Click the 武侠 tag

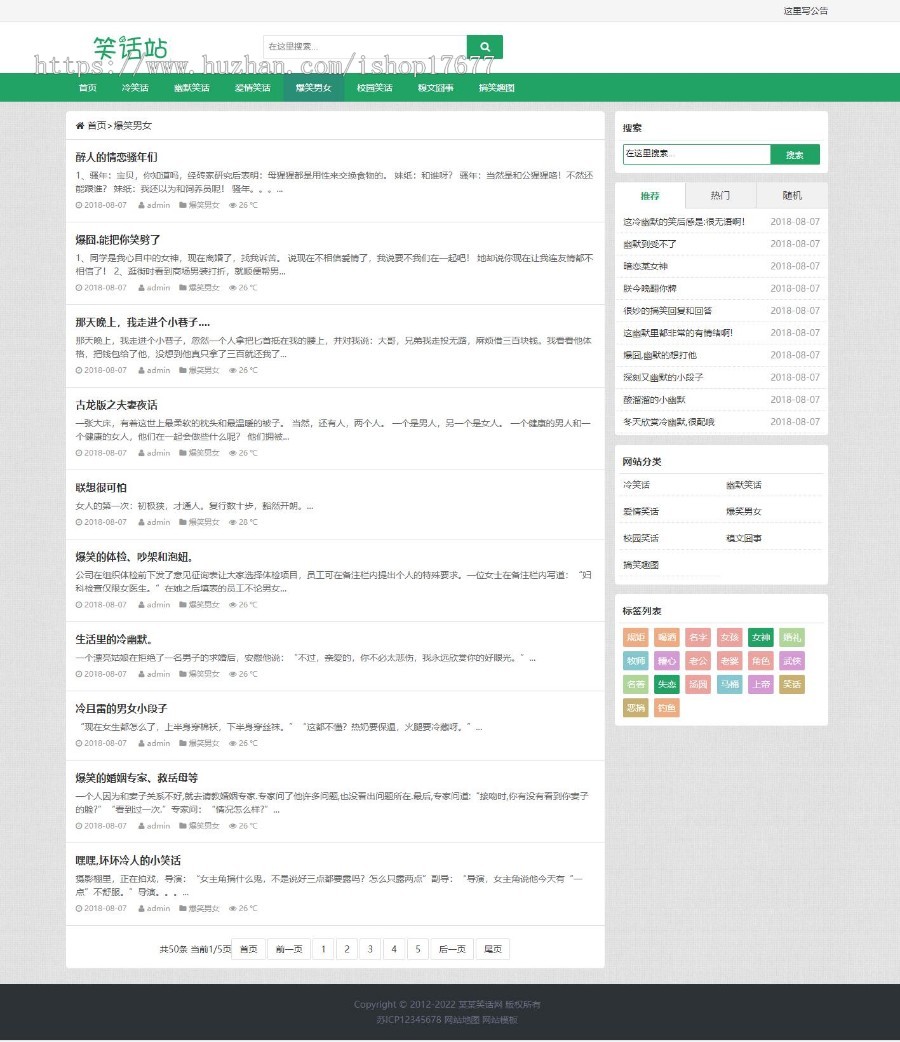pos(792,661)
